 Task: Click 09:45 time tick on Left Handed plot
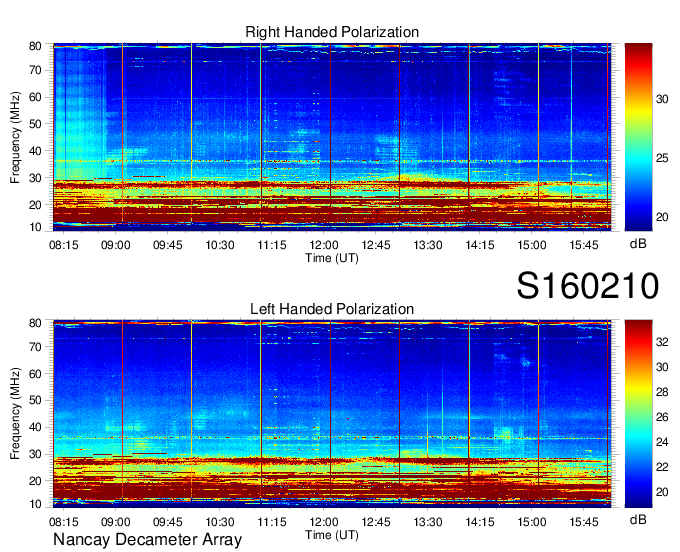(x=168, y=522)
